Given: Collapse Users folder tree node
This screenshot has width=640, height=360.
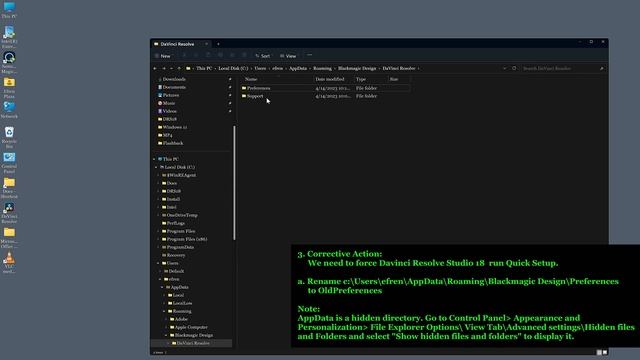Looking at the screenshot, I should pyautogui.click(x=158, y=263).
